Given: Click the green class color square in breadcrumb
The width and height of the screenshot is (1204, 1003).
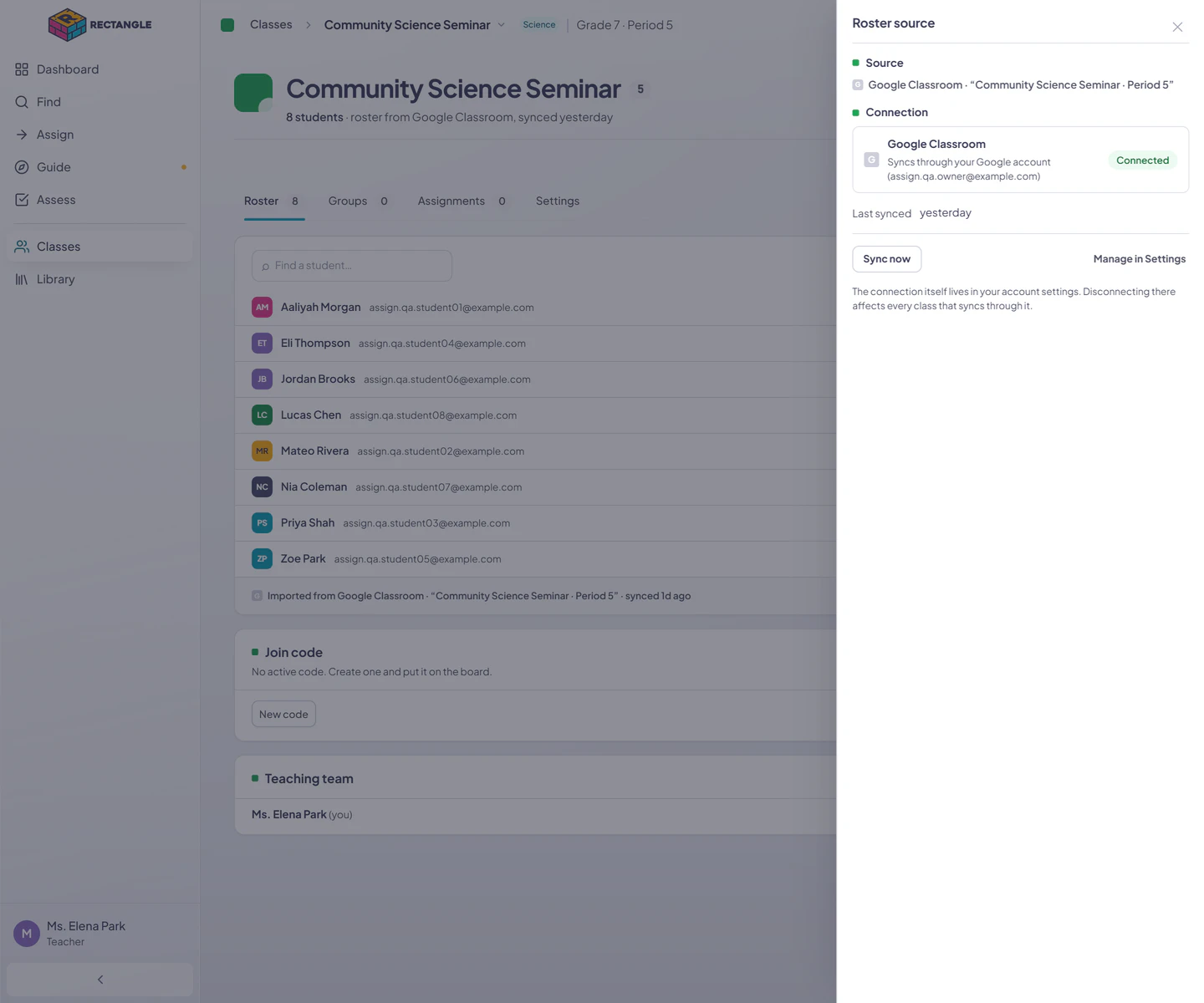Looking at the screenshot, I should (227, 25).
